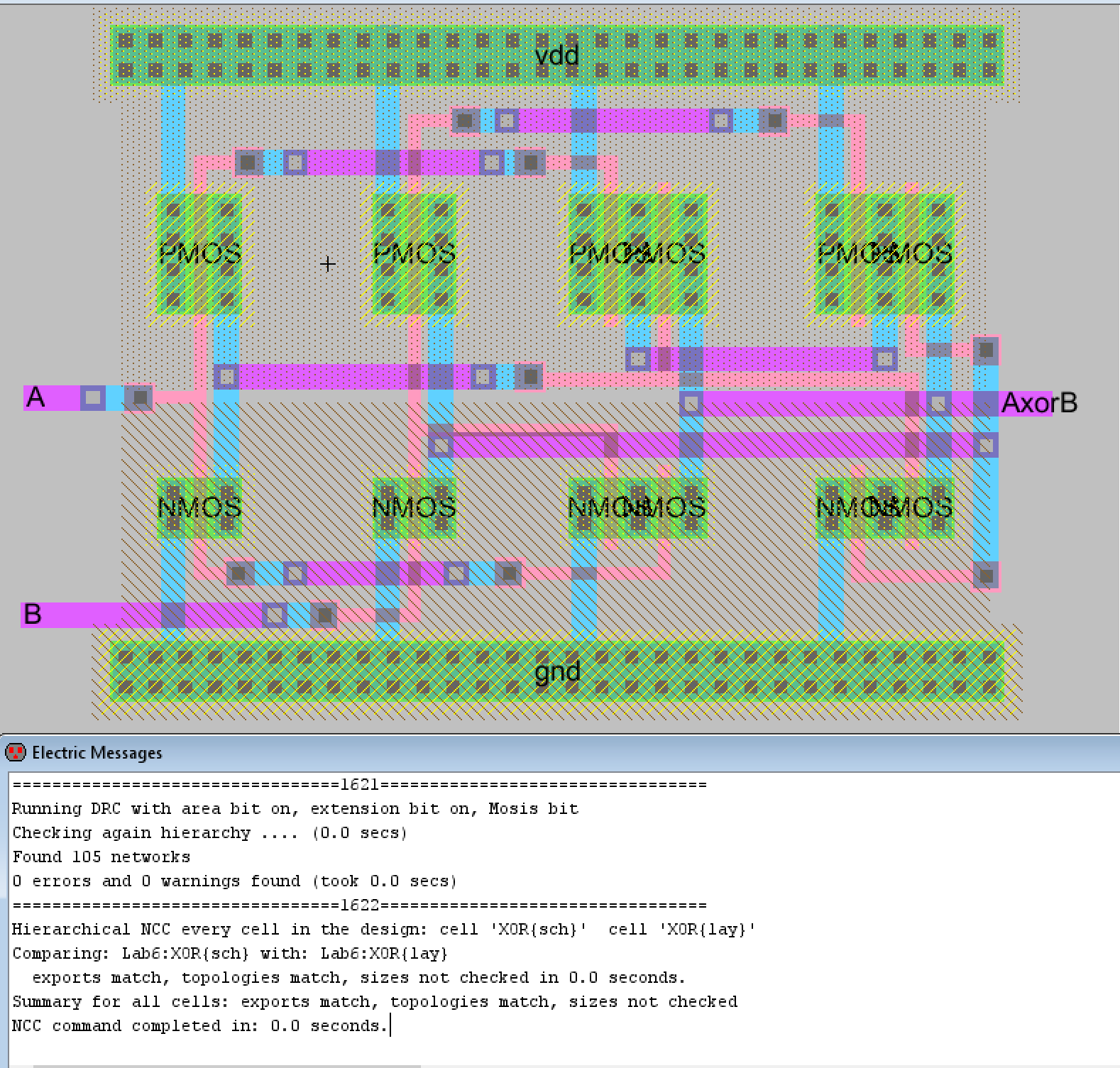Click the rightmost overlapping NMOS transistor pair
The width and height of the screenshot is (1120, 1068).
[884, 507]
